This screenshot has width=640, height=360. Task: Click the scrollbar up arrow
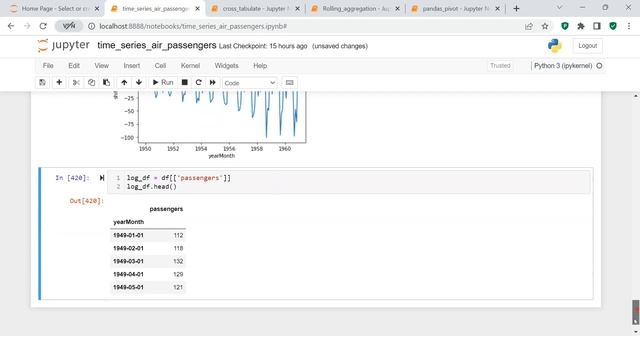pyautogui.click(x=636, y=96)
